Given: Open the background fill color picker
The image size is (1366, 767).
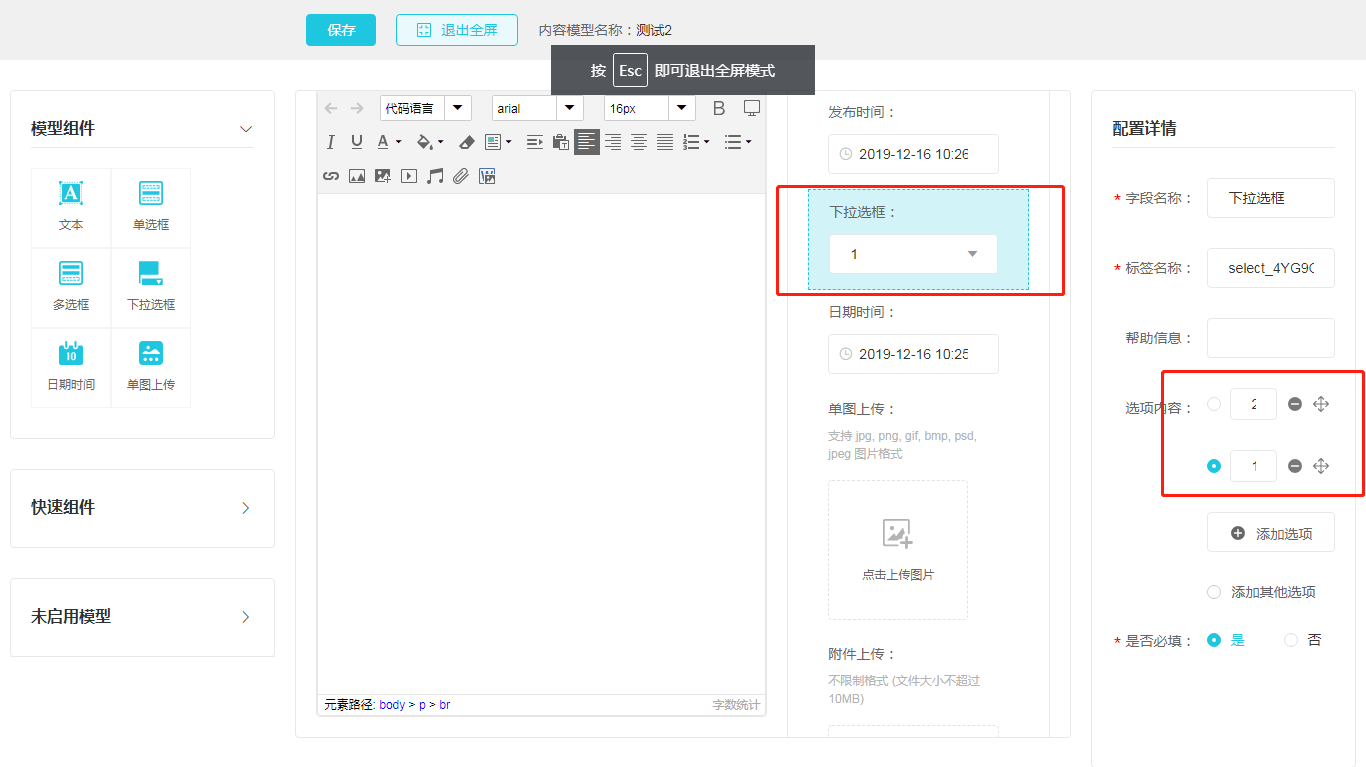Looking at the screenshot, I should pos(428,142).
